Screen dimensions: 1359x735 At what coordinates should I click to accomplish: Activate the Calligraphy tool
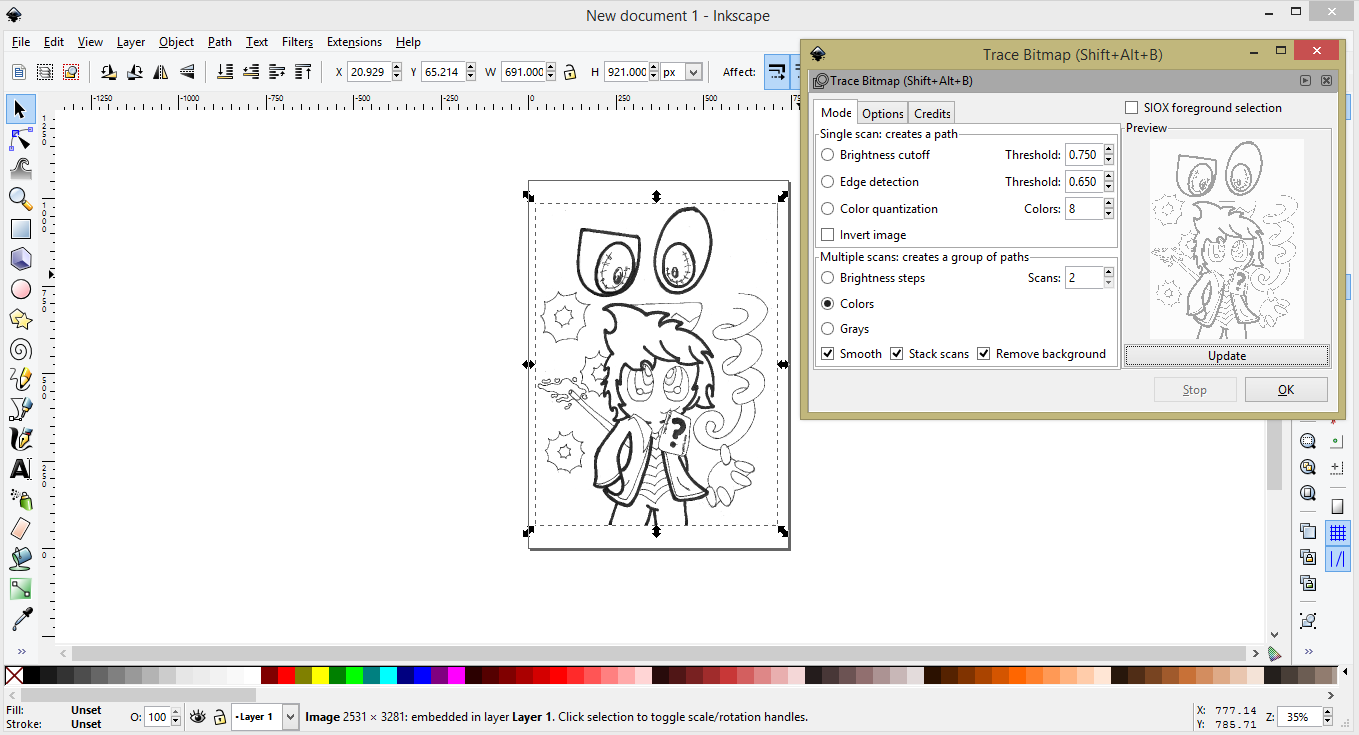[20, 438]
